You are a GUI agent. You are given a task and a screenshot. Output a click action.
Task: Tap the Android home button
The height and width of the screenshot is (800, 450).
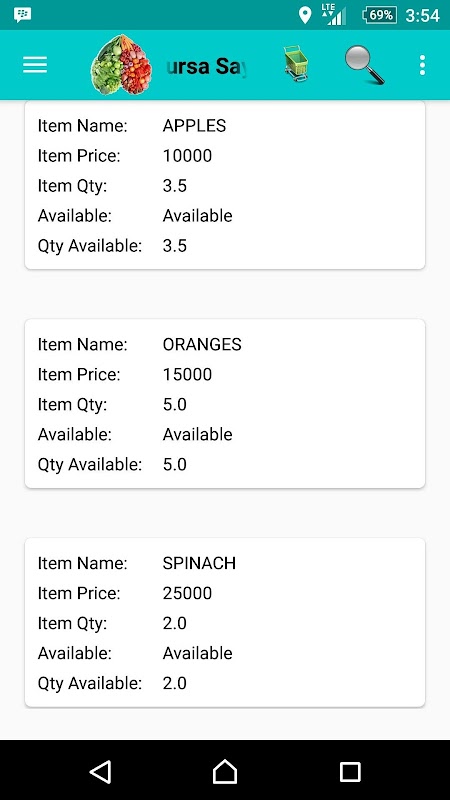click(225, 771)
